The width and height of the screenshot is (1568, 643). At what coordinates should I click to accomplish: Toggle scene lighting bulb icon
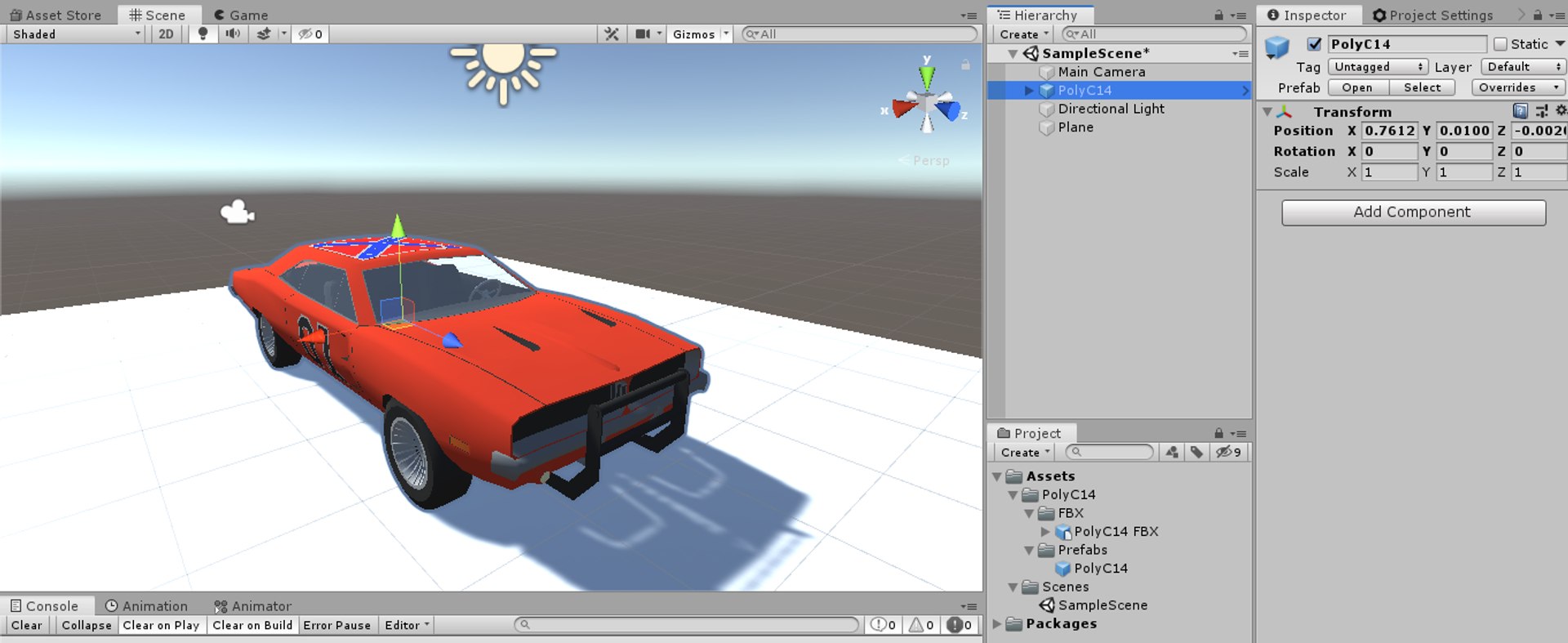pos(203,33)
